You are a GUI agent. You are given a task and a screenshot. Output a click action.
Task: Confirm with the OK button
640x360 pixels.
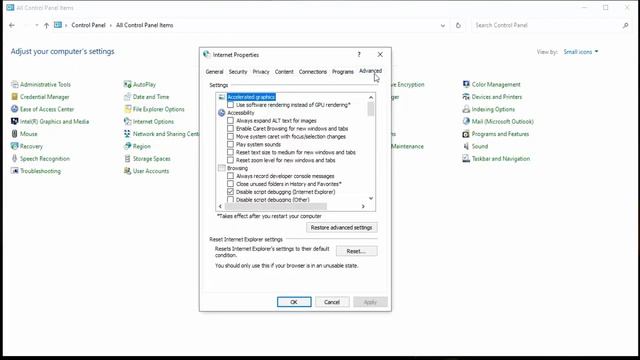tap(294, 302)
